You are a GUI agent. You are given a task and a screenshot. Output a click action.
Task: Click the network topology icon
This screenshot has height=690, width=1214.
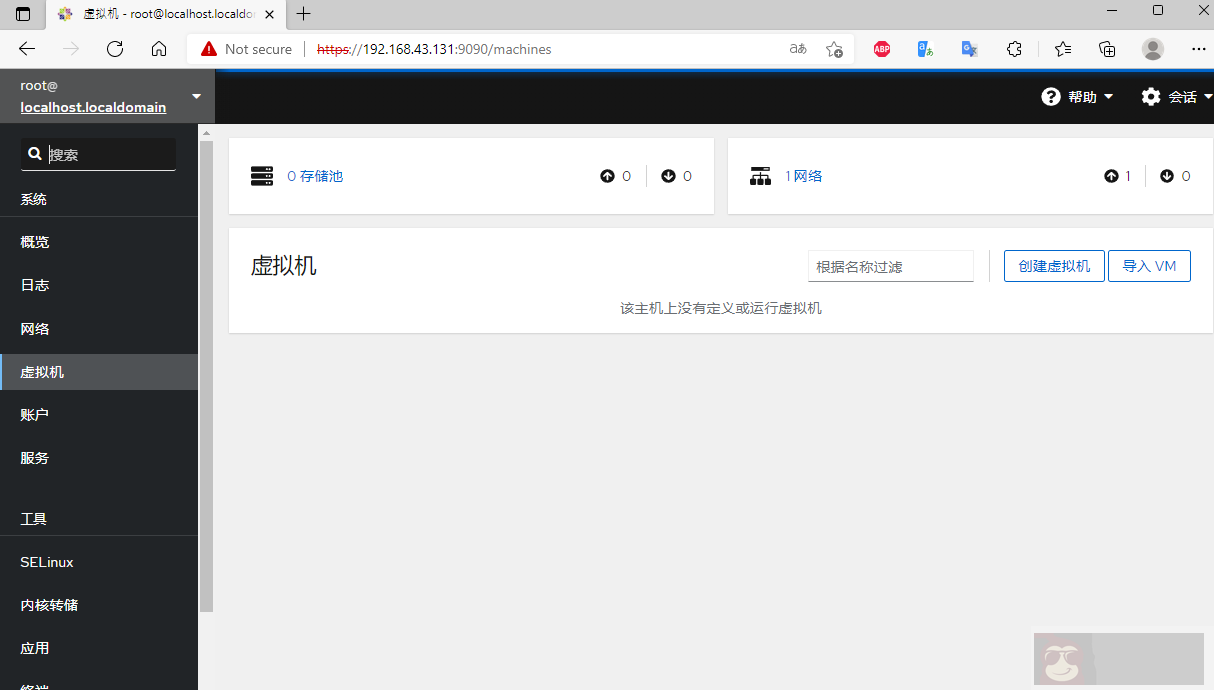coord(760,176)
